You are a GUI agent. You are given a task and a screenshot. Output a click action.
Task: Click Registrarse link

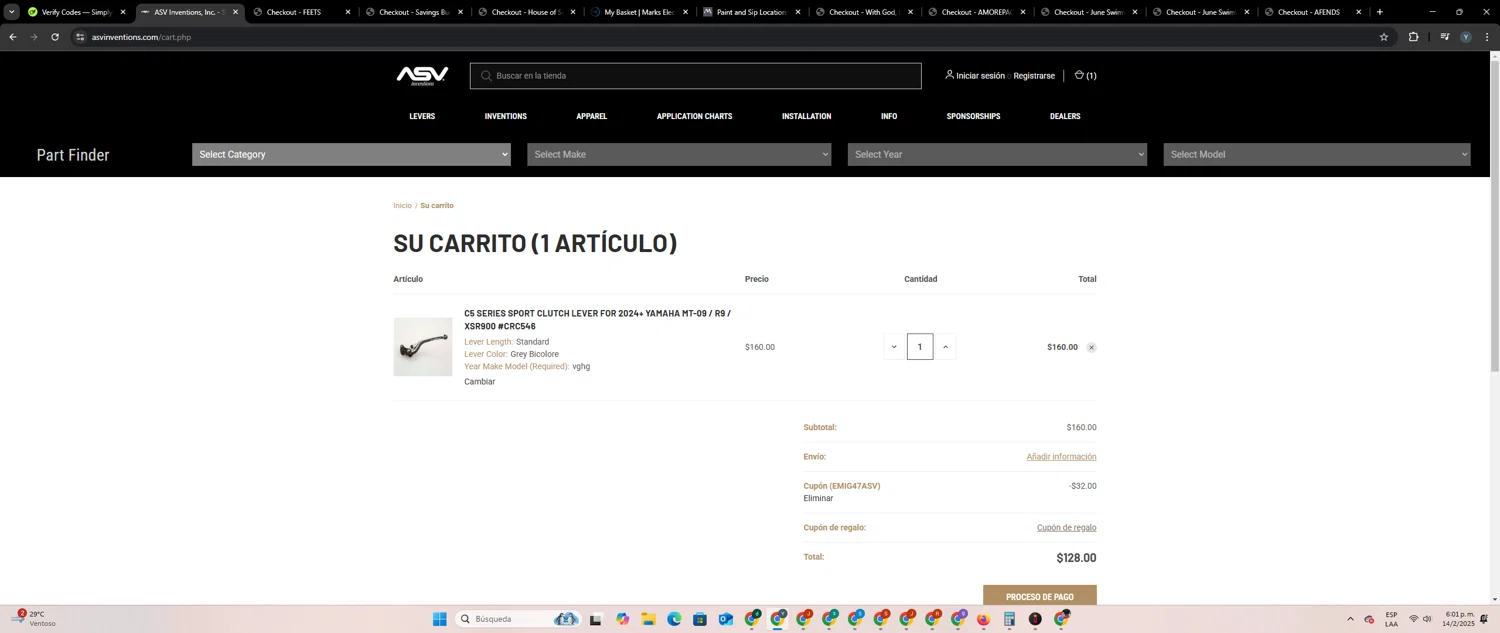1034,76
